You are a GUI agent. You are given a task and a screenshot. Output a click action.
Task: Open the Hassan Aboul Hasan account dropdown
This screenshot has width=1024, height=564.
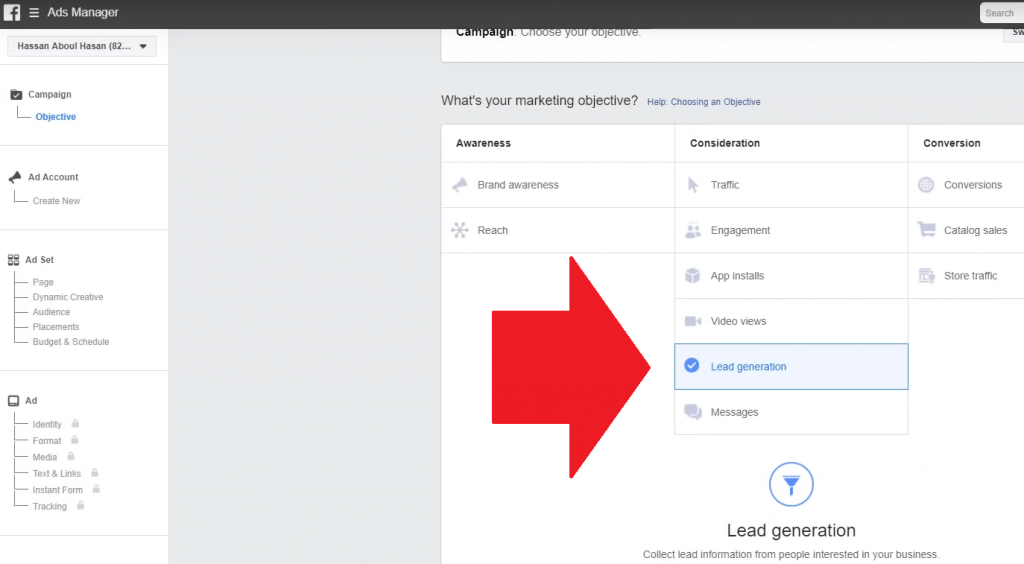[82, 46]
